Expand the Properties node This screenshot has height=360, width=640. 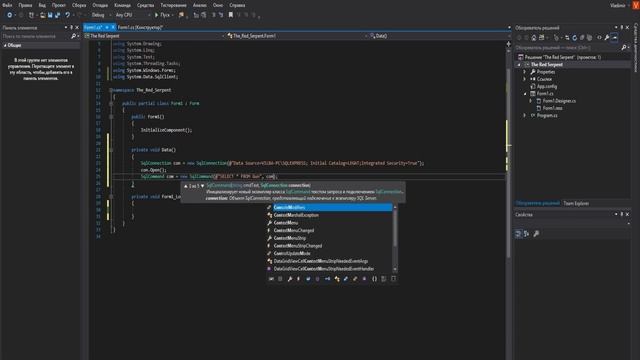point(524,72)
